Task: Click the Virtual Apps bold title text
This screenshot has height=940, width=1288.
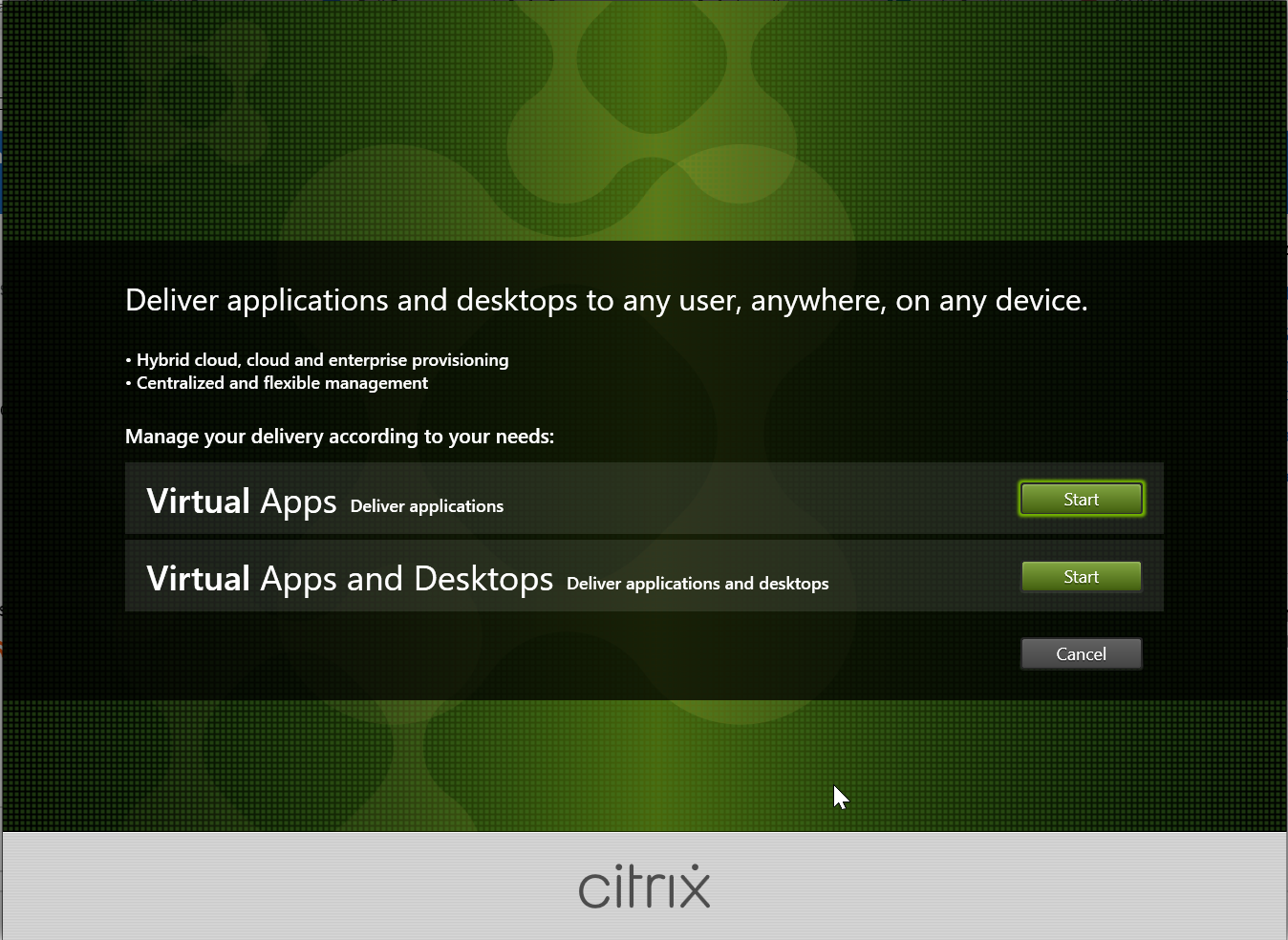Action: (241, 501)
